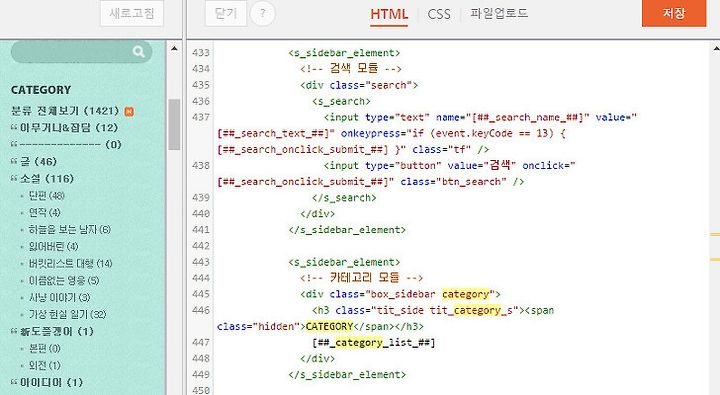Click the code editor scrollbar up arrow

pos(716,48)
